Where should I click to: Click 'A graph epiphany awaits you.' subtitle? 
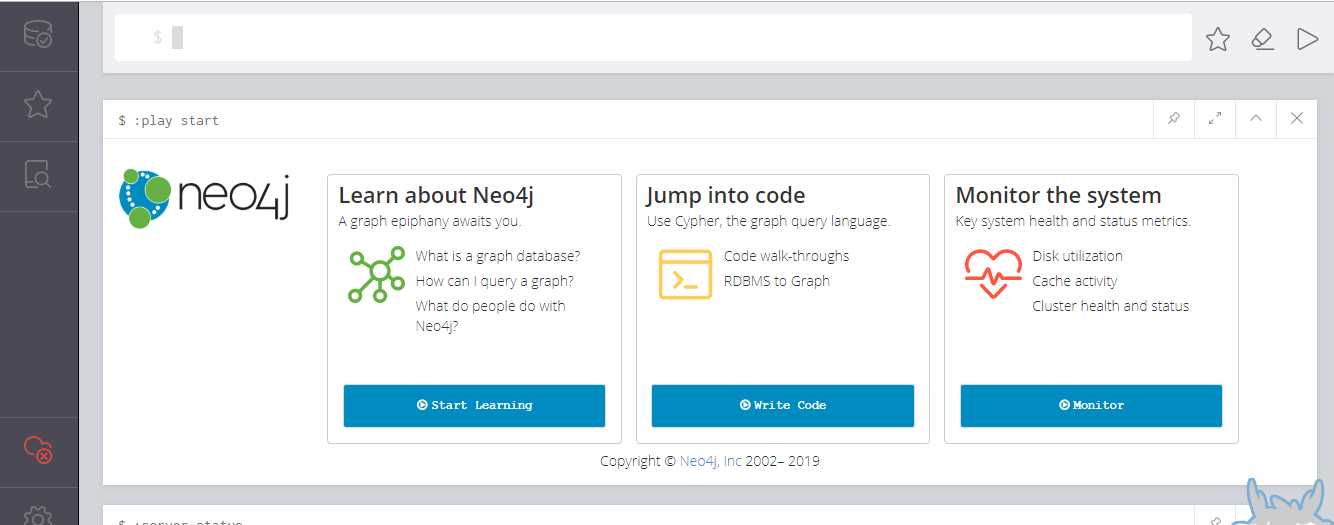430,221
